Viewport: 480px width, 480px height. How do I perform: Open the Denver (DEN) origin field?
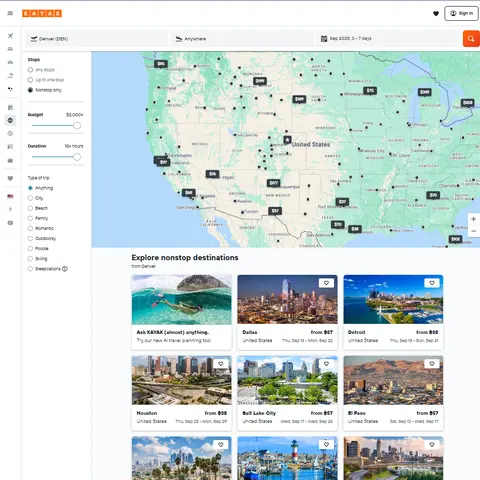click(x=97, y=39)
